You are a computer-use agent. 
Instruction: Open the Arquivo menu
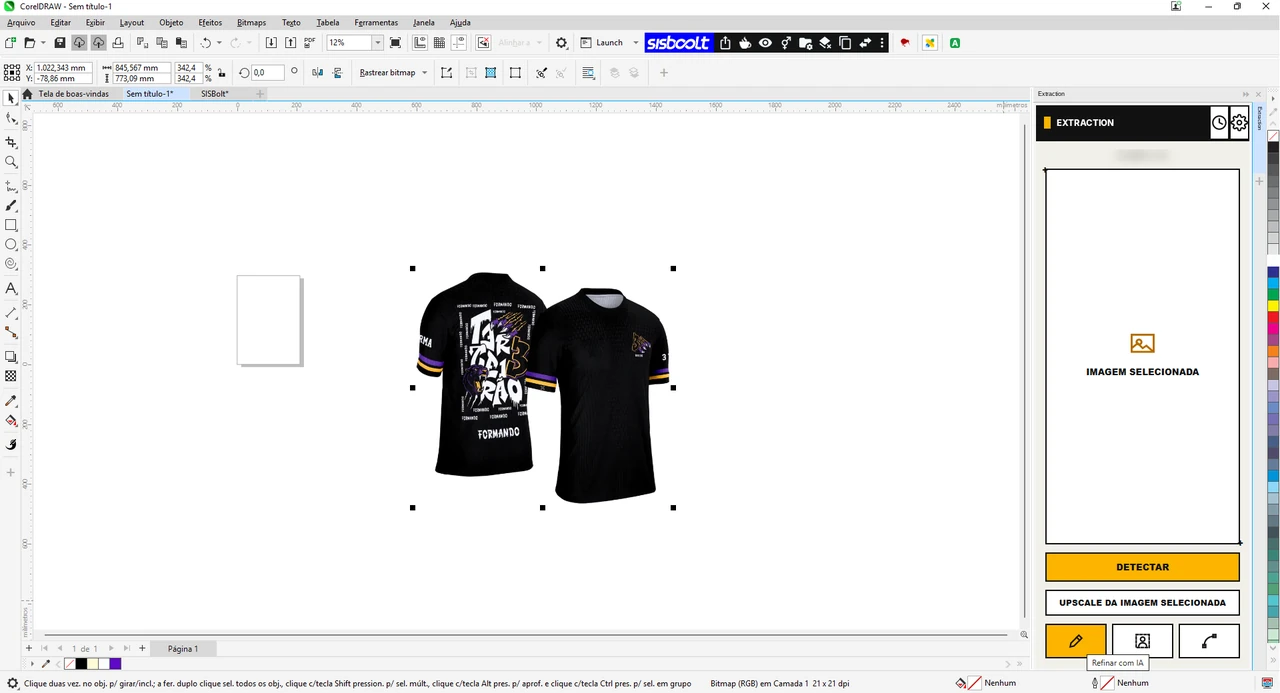point(21,22)
